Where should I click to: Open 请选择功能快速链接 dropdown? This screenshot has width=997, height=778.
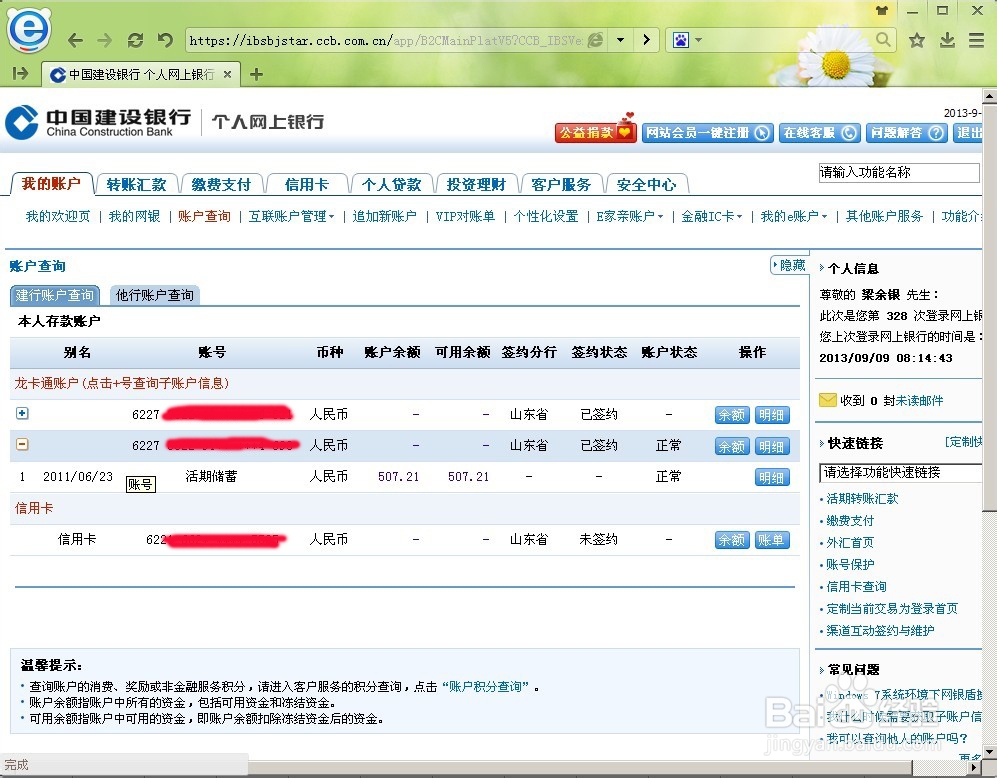pyautogui.click(x=900, y=472)
